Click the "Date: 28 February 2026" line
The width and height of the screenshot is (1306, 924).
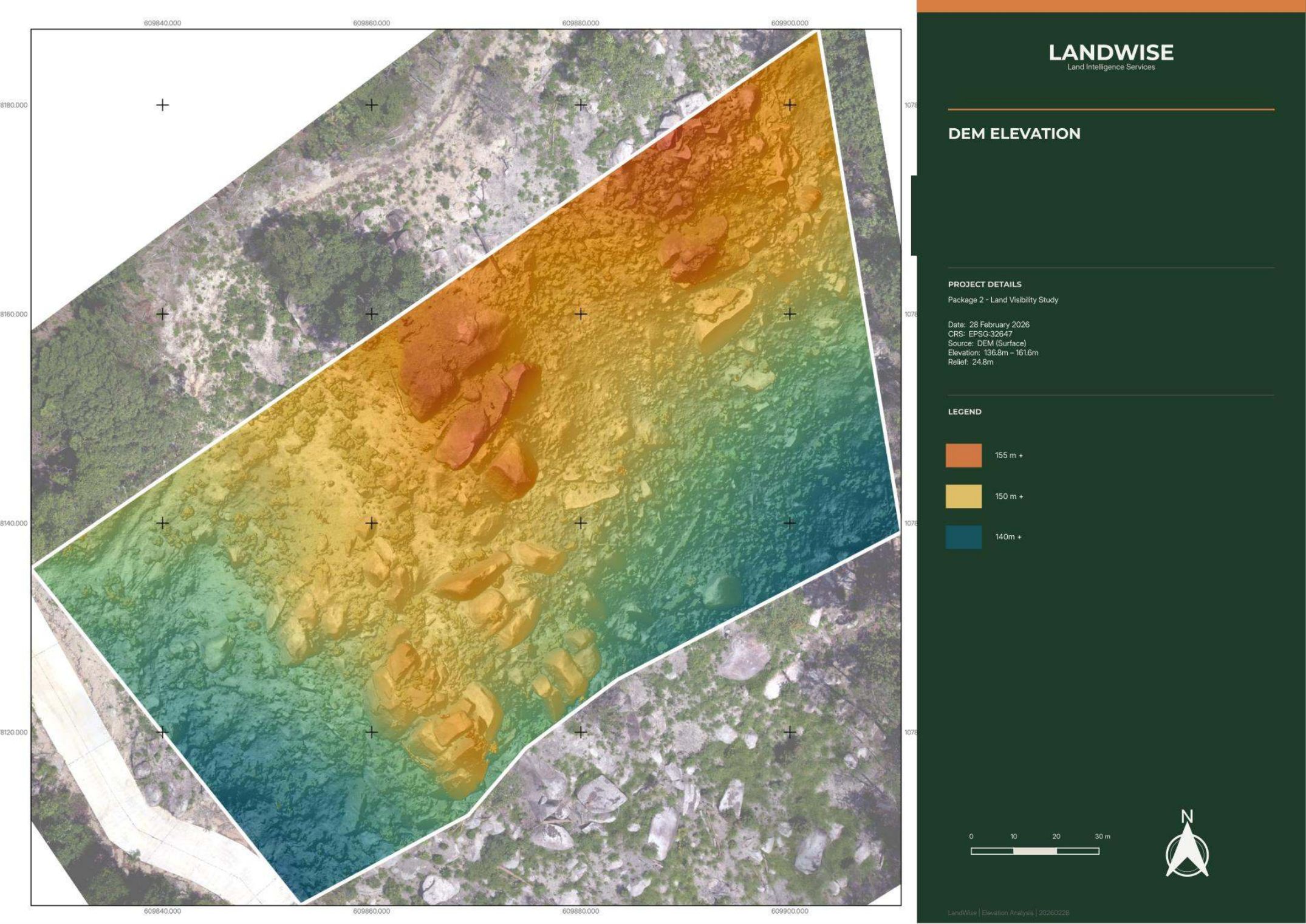(x=988, y=324)
